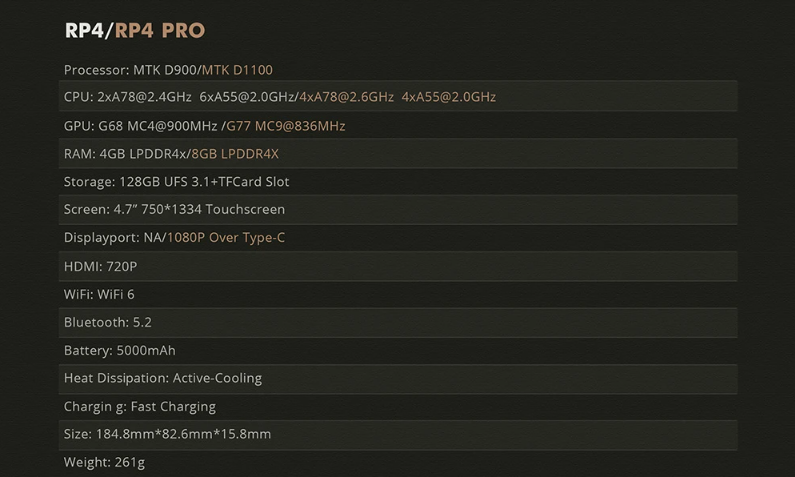Click the RP4 heading text
The image size is (795, 477).
click(84, 30)
